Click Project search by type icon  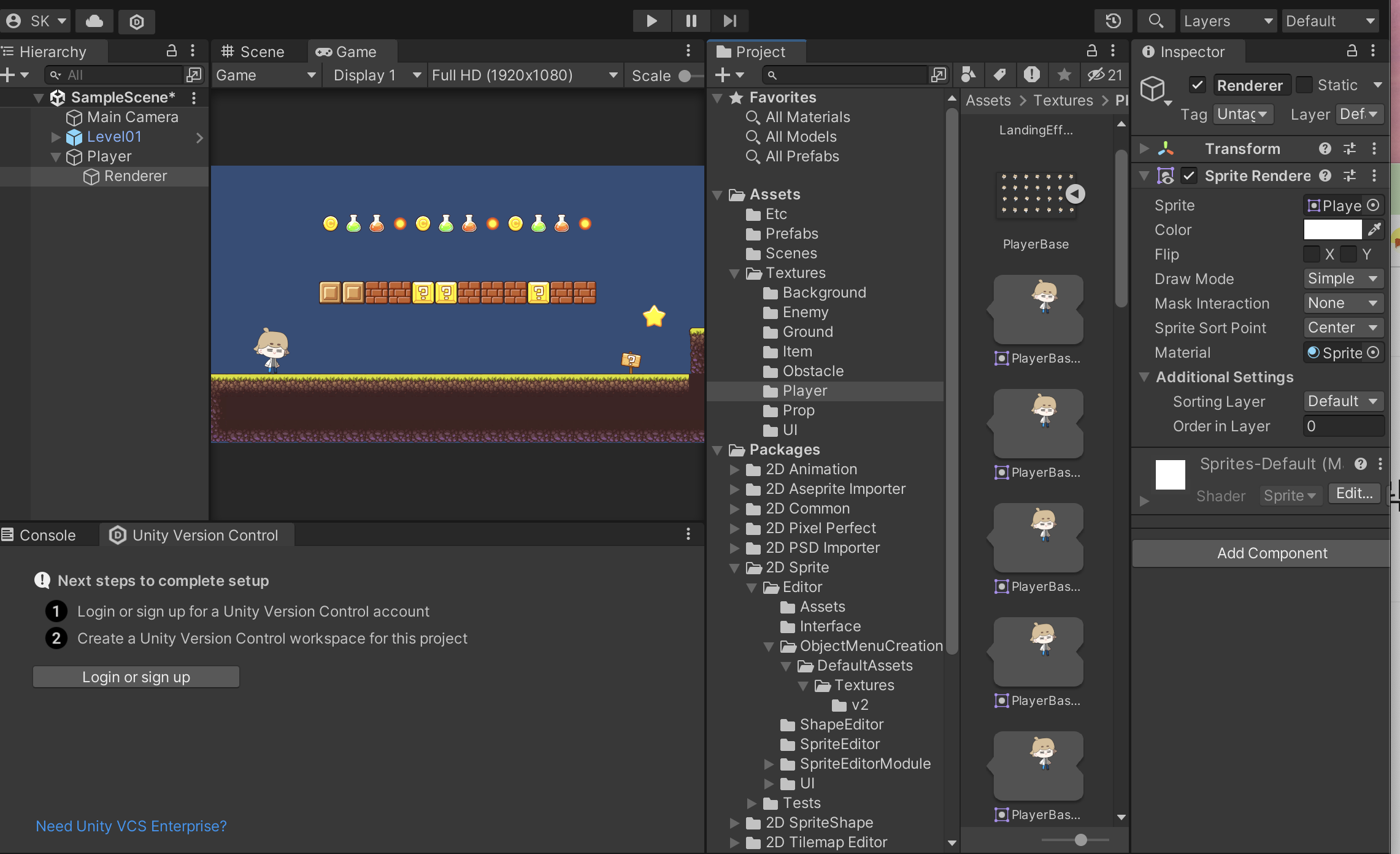pyautogui.click(x=968, y=75)
